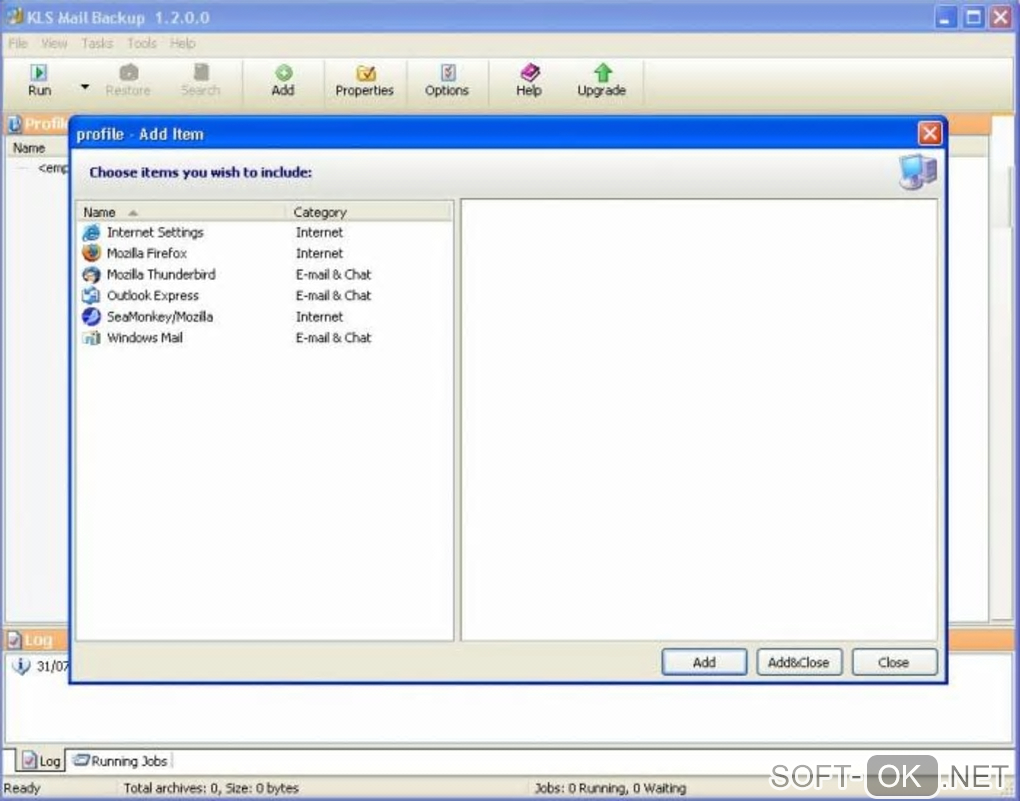Image resolution: width=1020 pixels, height=801 pixels.
Task: Click the Mozilla Thunderbird item name
Action: 161,275
